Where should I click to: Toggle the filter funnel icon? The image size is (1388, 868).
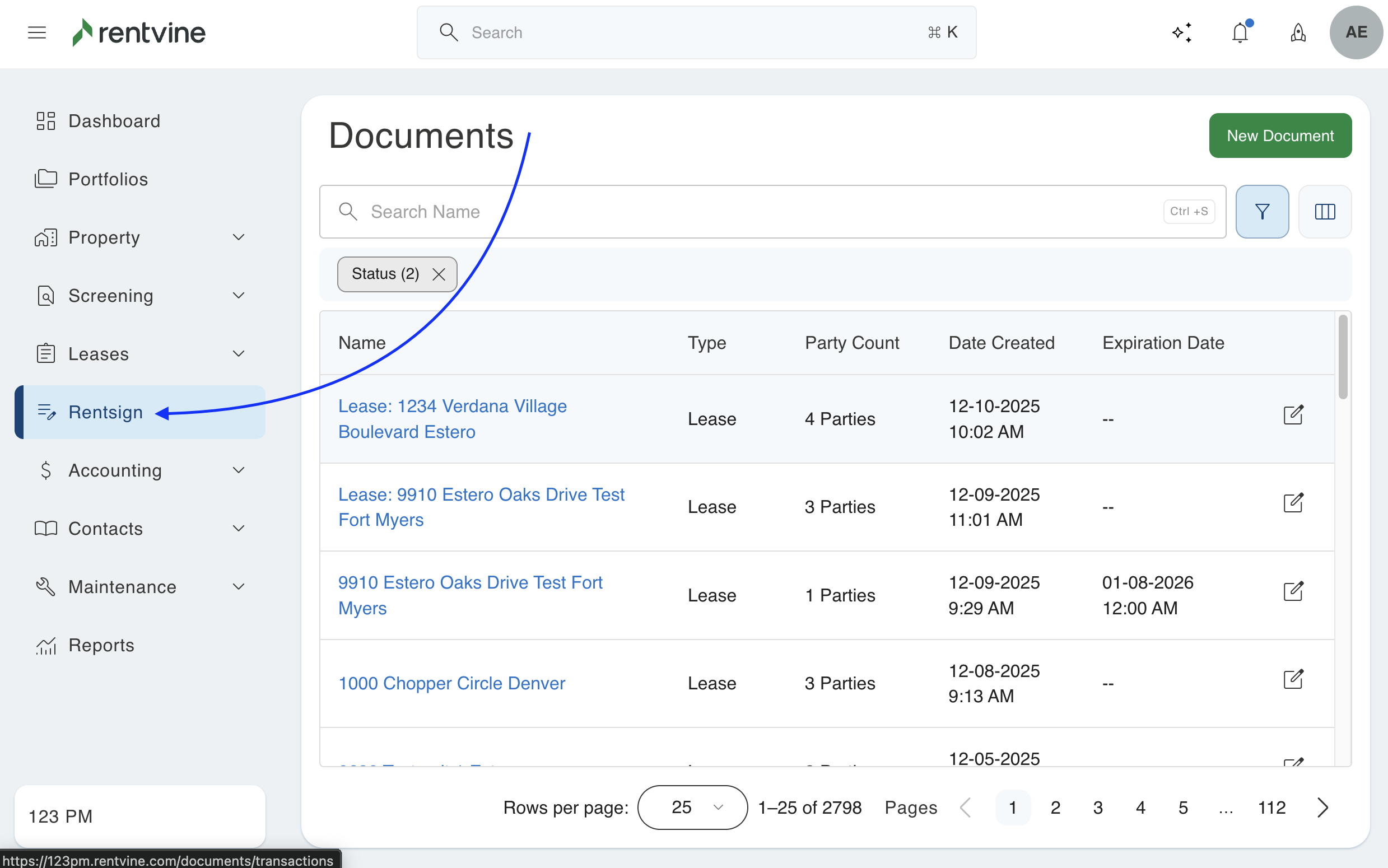[1262, 212]
